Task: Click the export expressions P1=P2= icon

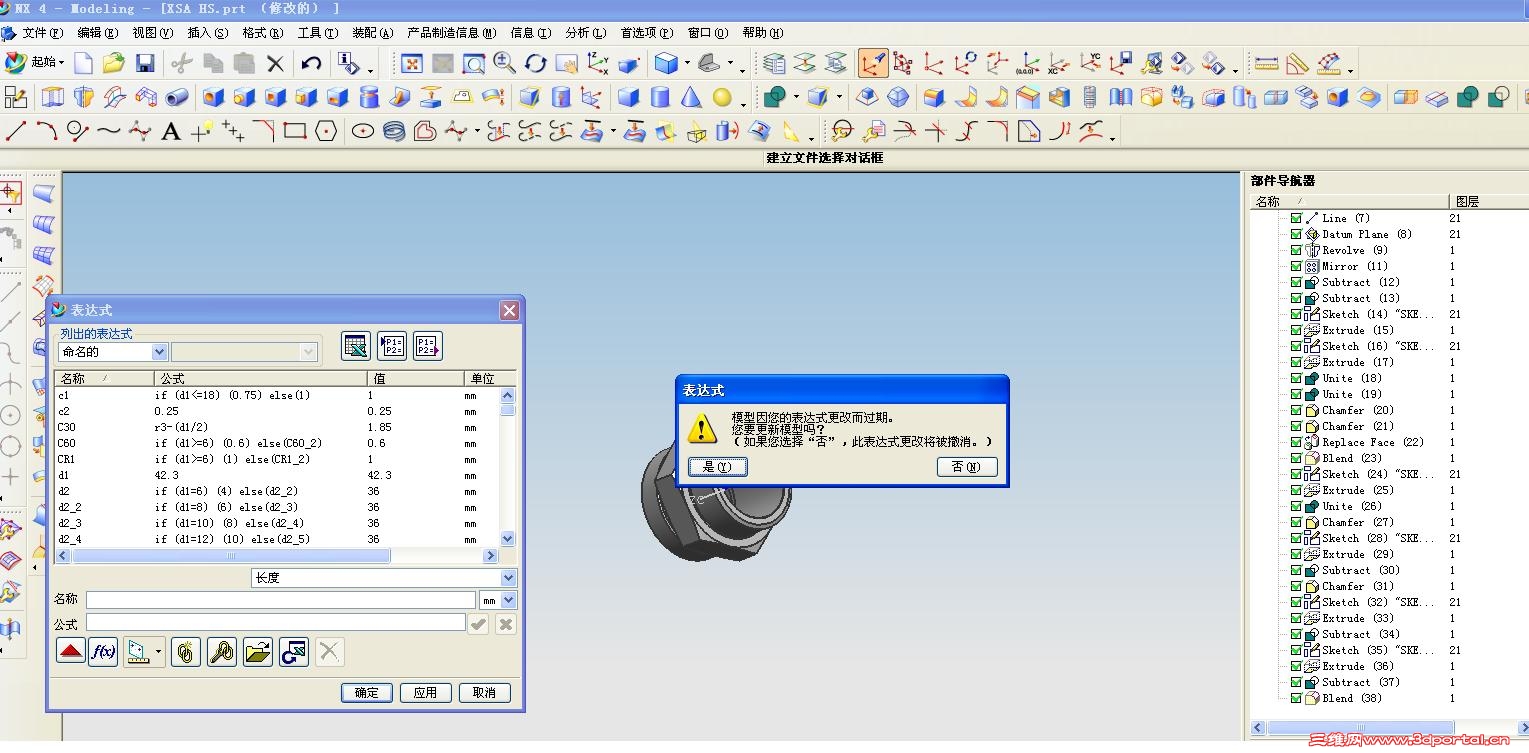Action: [x=428, y=346]
